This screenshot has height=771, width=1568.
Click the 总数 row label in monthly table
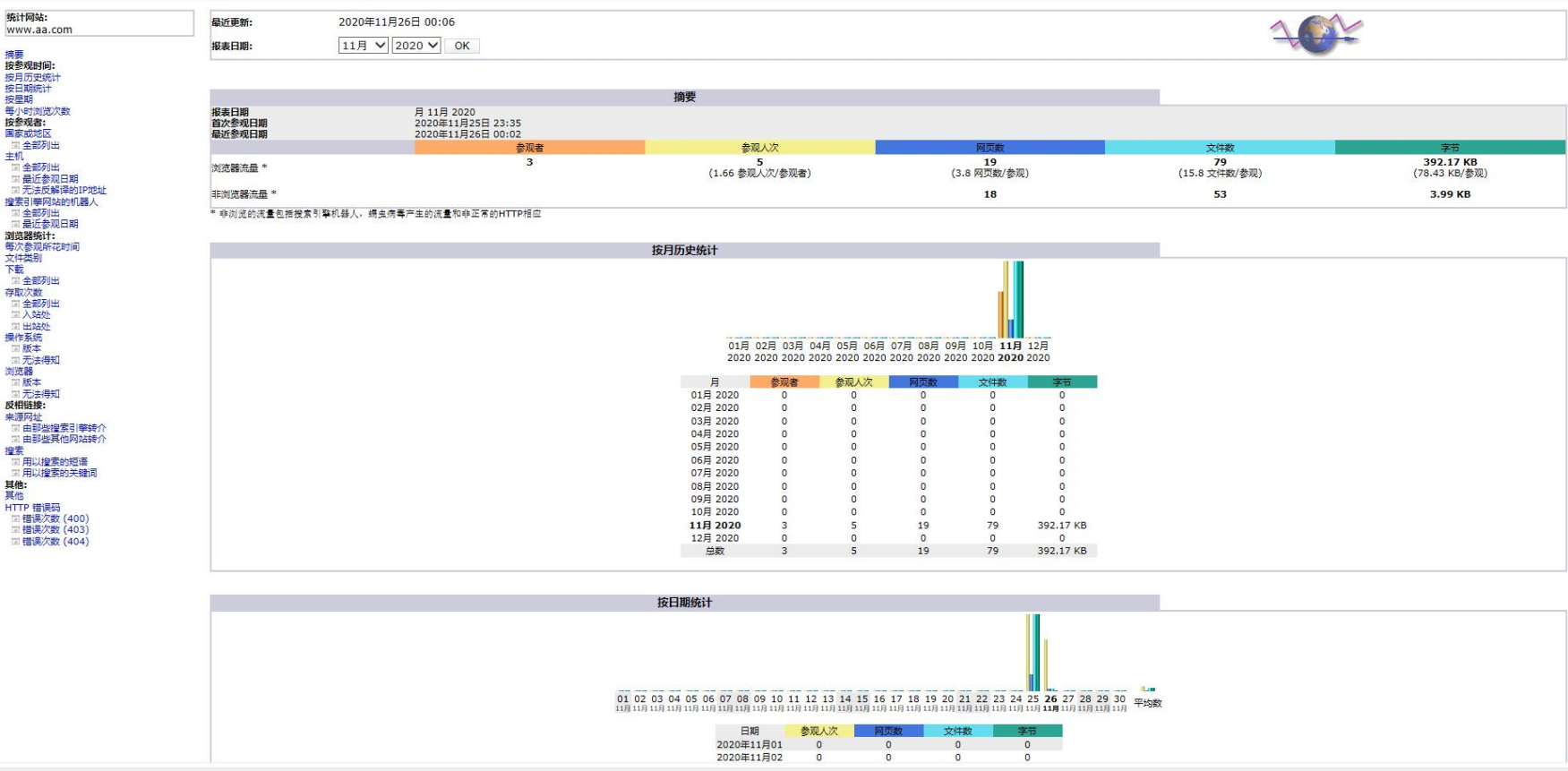coord(715,552)
